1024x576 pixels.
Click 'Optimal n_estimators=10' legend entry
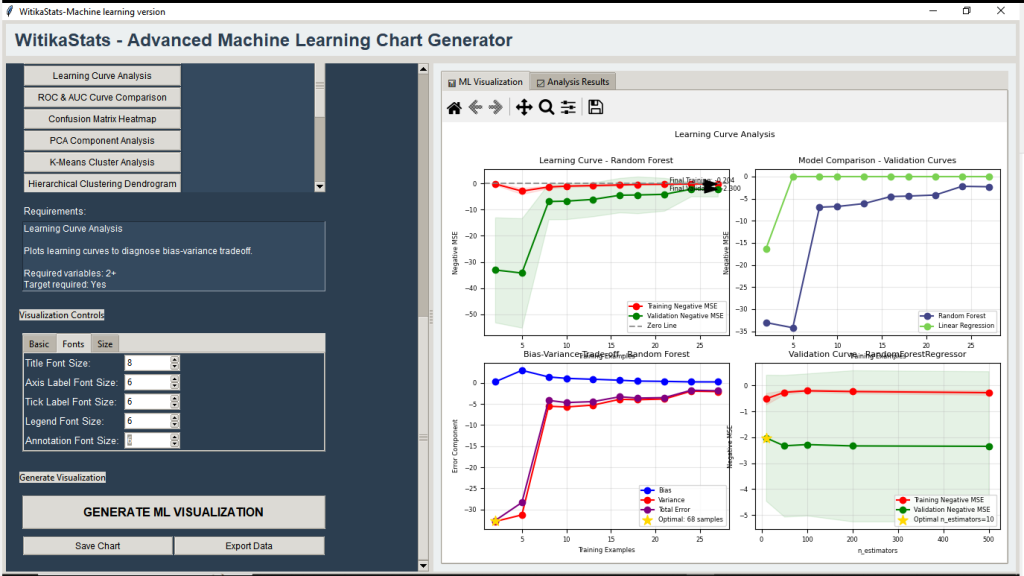(946, 520)
